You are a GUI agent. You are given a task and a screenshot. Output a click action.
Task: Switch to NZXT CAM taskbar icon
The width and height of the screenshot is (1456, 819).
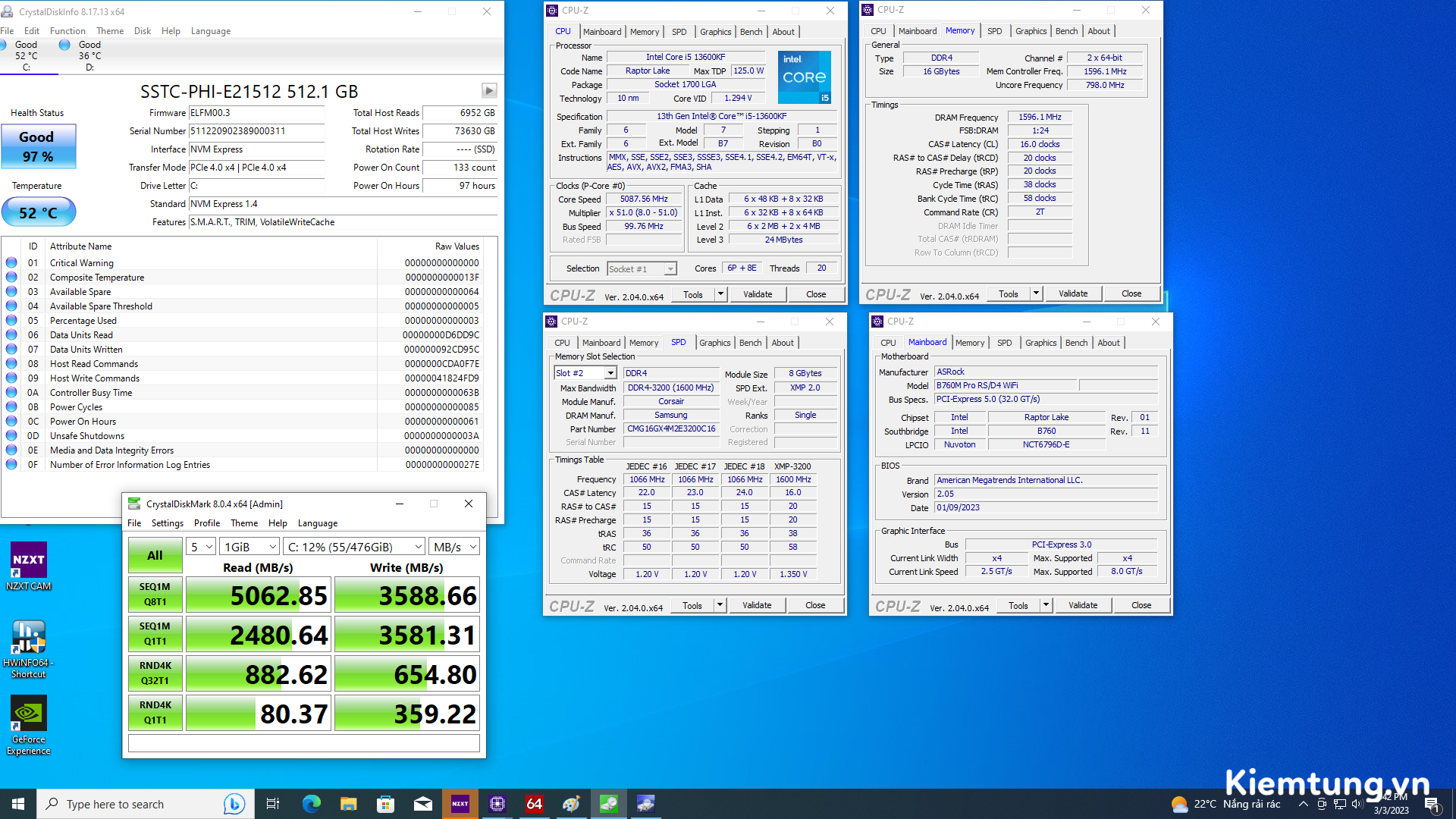tap(460, 804)
